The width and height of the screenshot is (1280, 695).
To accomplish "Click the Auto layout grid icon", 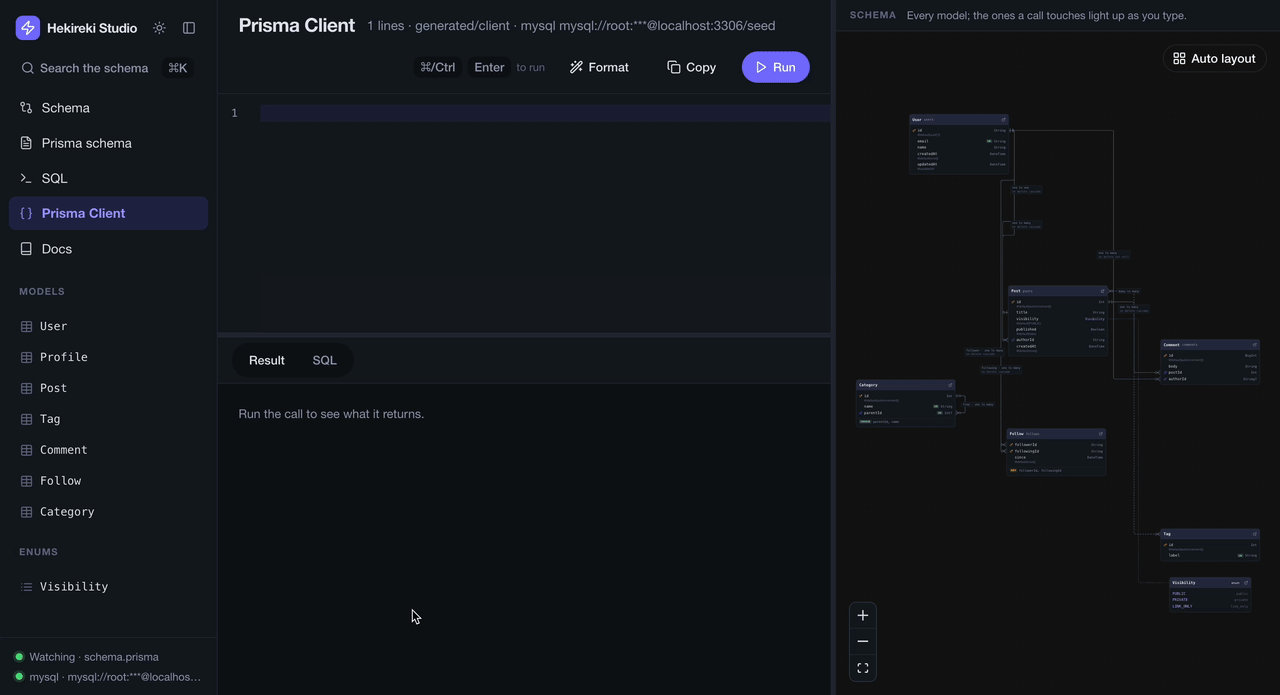I will pyautogui.click(x=1179, y=58).
